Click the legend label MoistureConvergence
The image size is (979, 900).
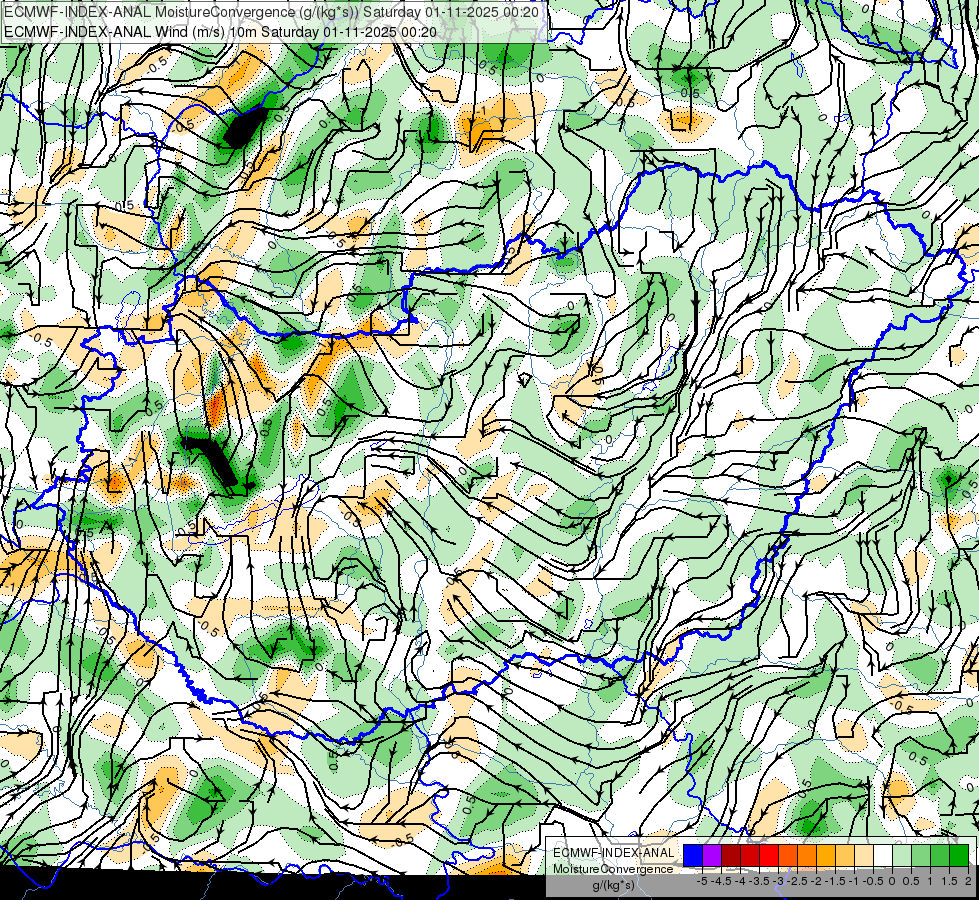[x=613, y=869]
